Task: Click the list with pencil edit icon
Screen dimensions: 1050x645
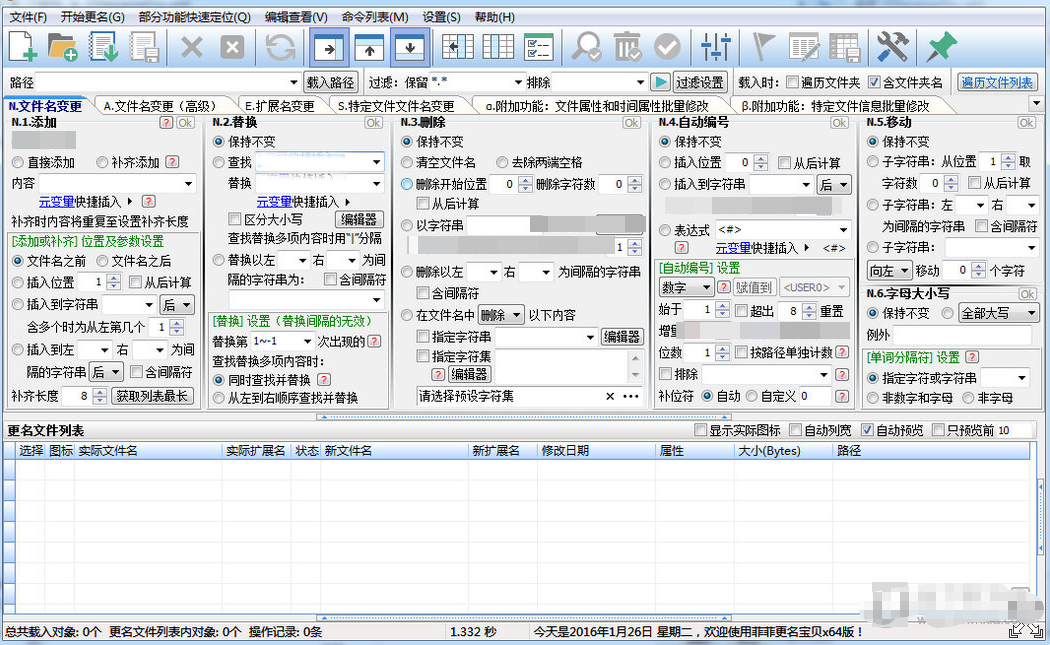Action: 804,47
